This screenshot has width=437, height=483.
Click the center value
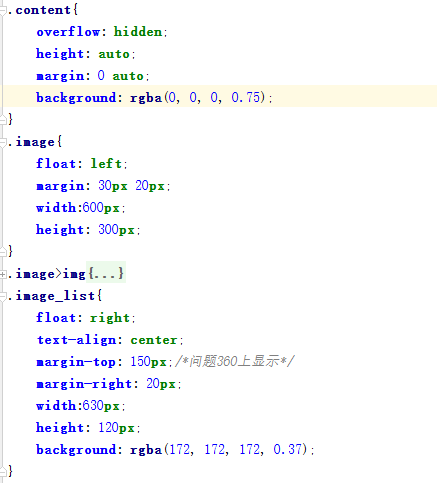tap(154, 340)
